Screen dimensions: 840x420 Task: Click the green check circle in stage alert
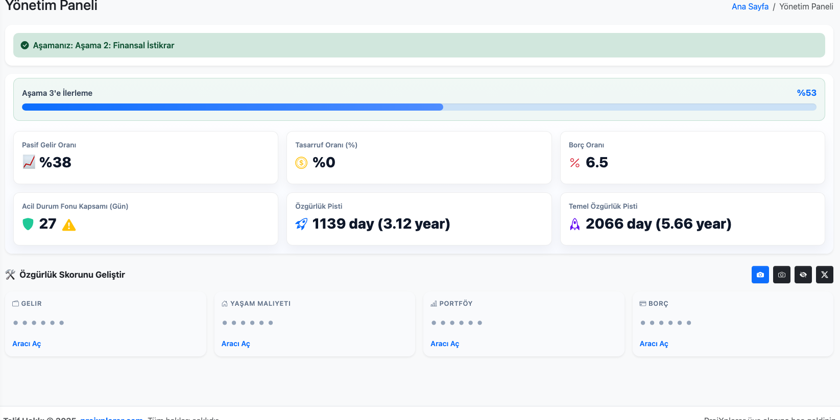(x=25, y=45)
